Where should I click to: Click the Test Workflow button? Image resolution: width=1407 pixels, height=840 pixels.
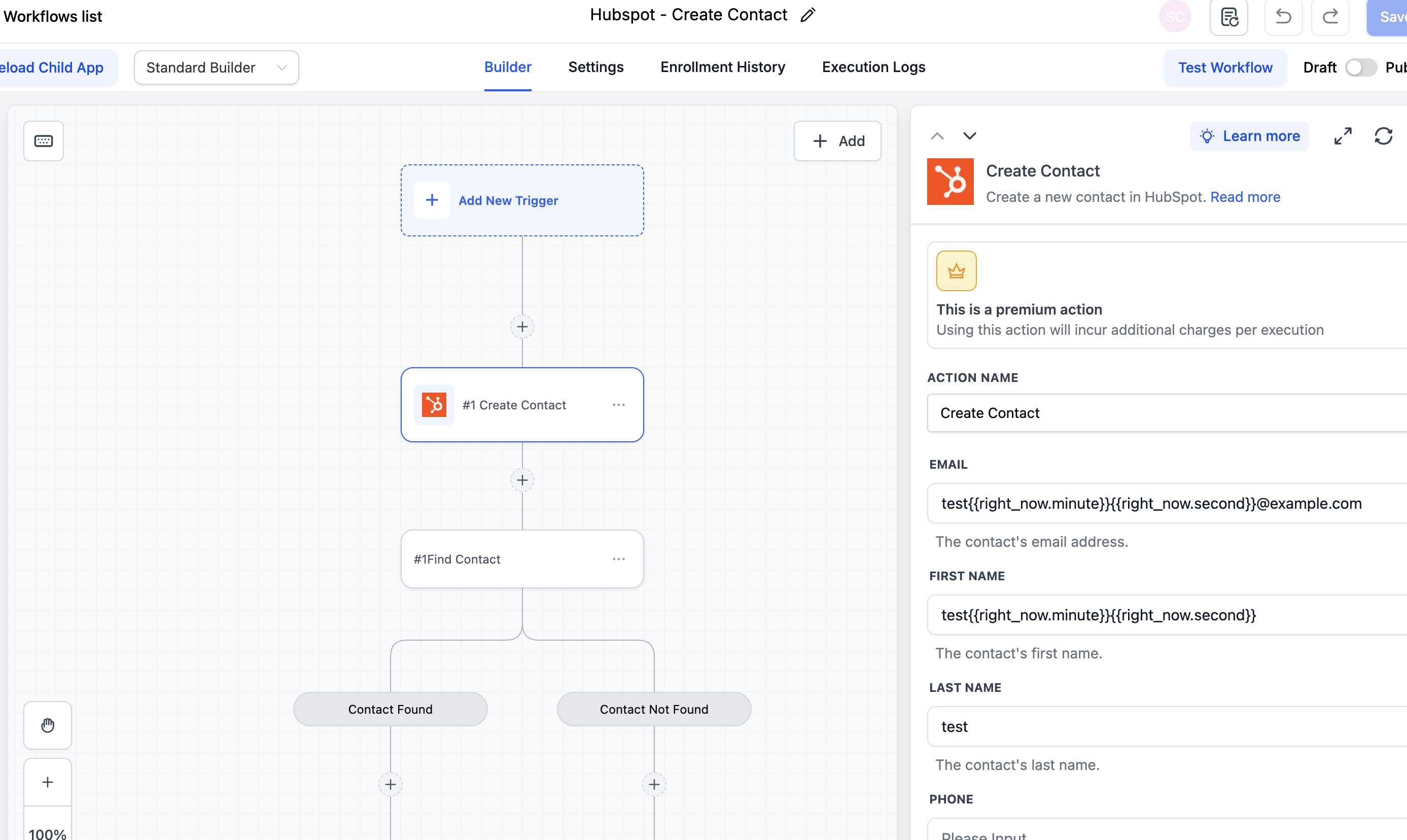click(x=1225, y=67)
